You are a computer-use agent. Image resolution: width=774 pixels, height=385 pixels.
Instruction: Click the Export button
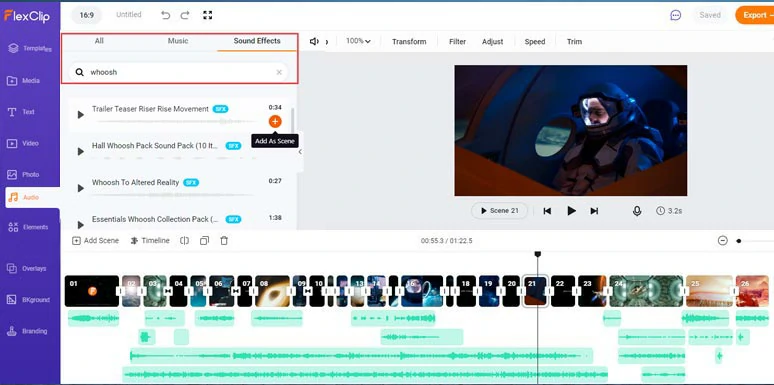(x=755, y=15)
